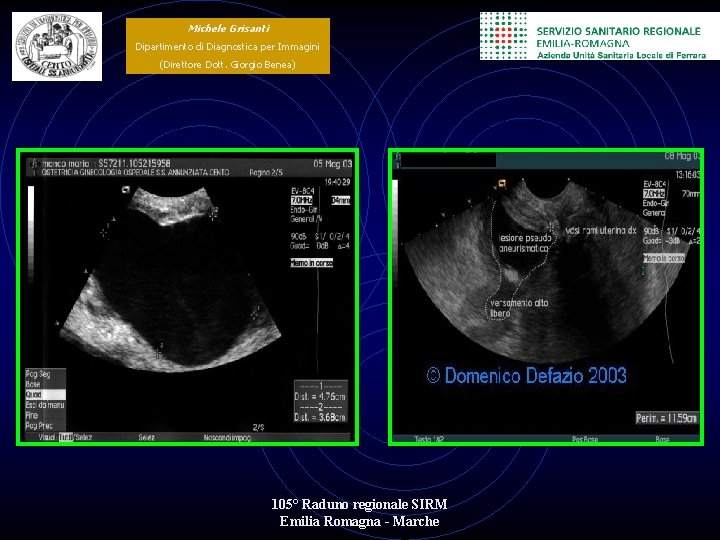Click the '19:40:29' time in left scan

tap(338, 182)
